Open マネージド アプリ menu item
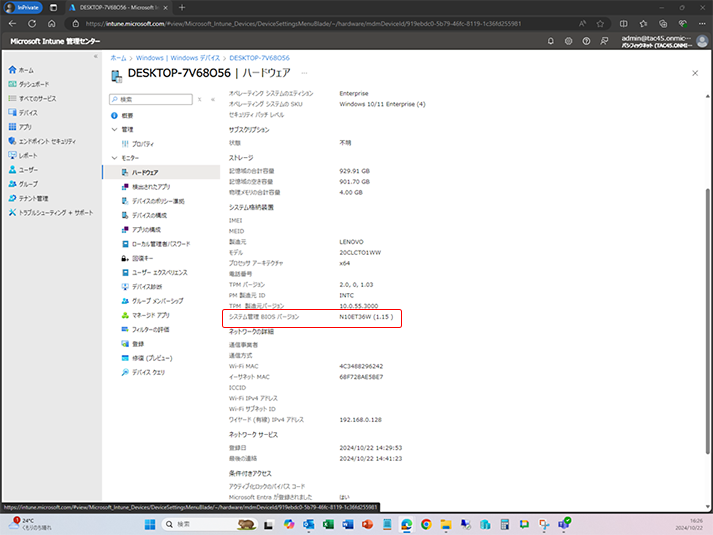Screen dimensions: 713x535 146,315
